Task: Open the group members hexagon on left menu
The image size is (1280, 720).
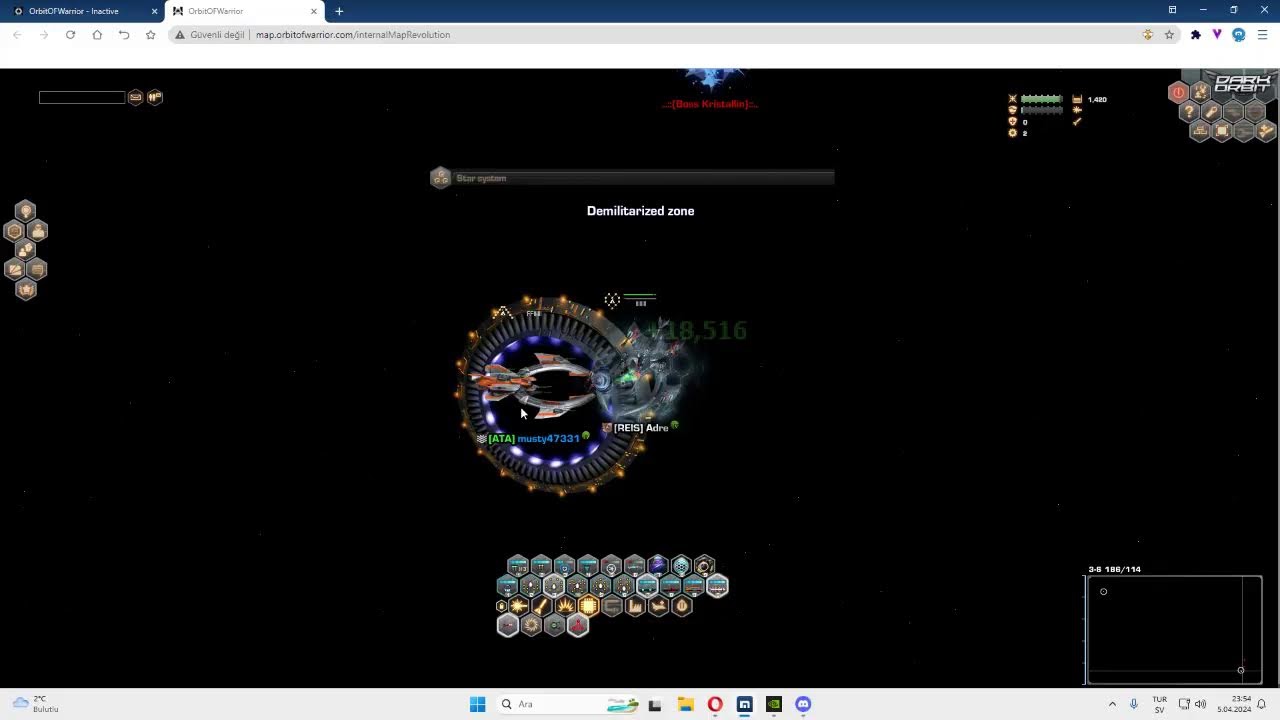Action: pos(25,250)
